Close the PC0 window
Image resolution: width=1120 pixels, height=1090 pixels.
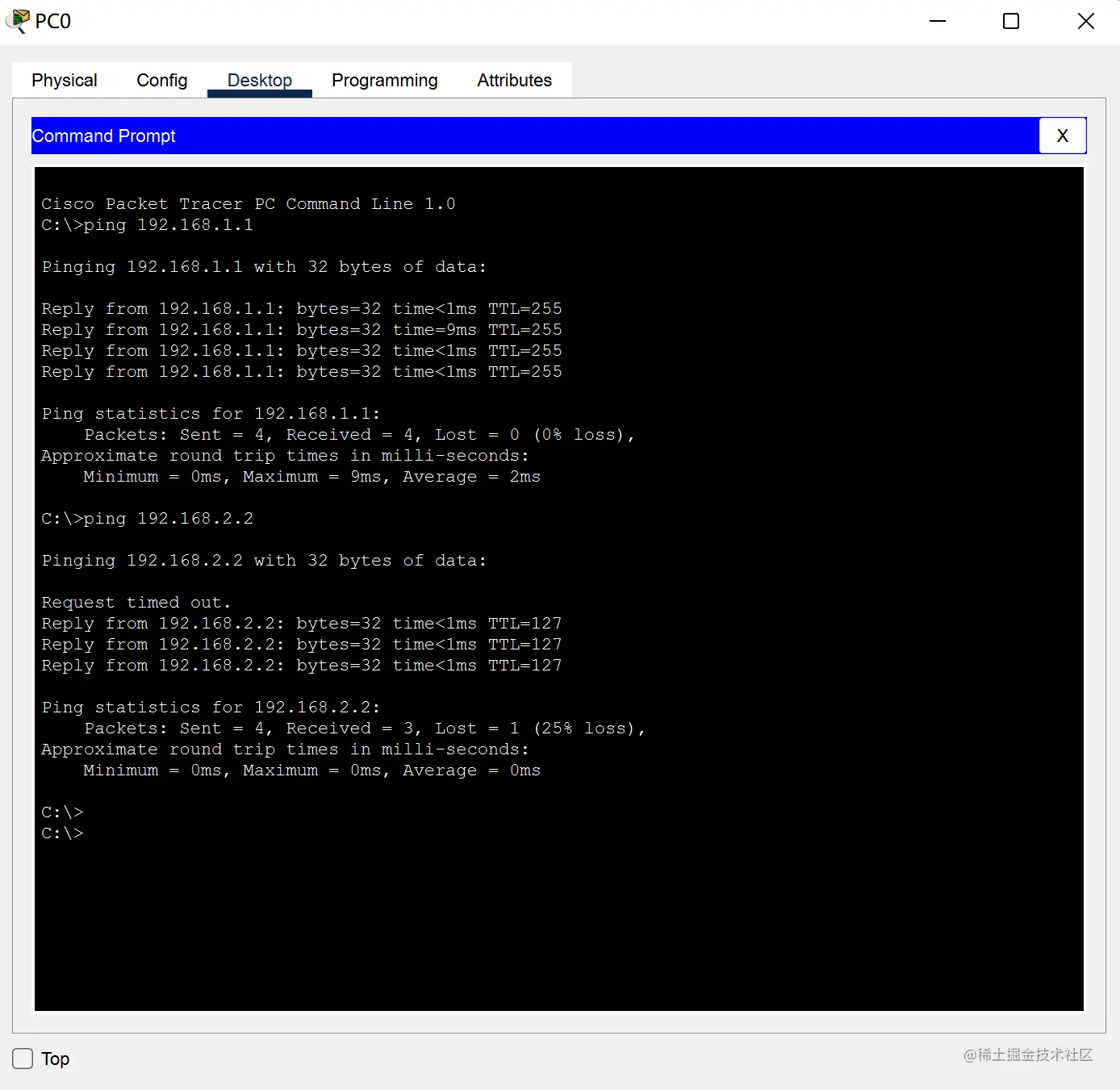[1086, 21]
